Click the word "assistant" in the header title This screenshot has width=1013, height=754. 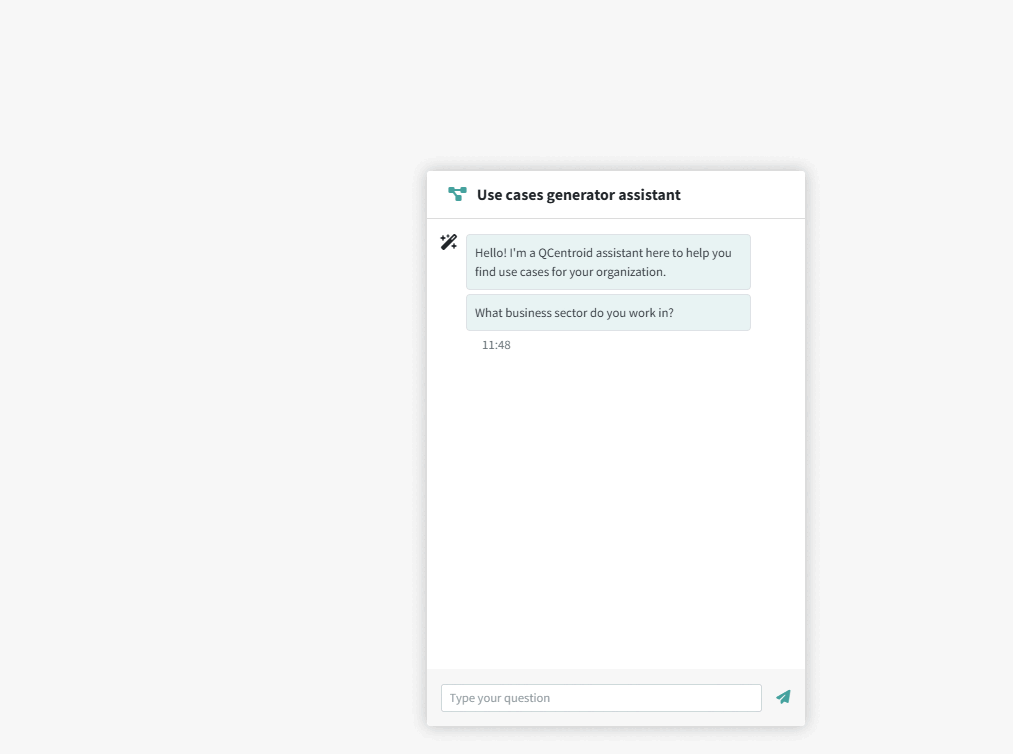651,195
